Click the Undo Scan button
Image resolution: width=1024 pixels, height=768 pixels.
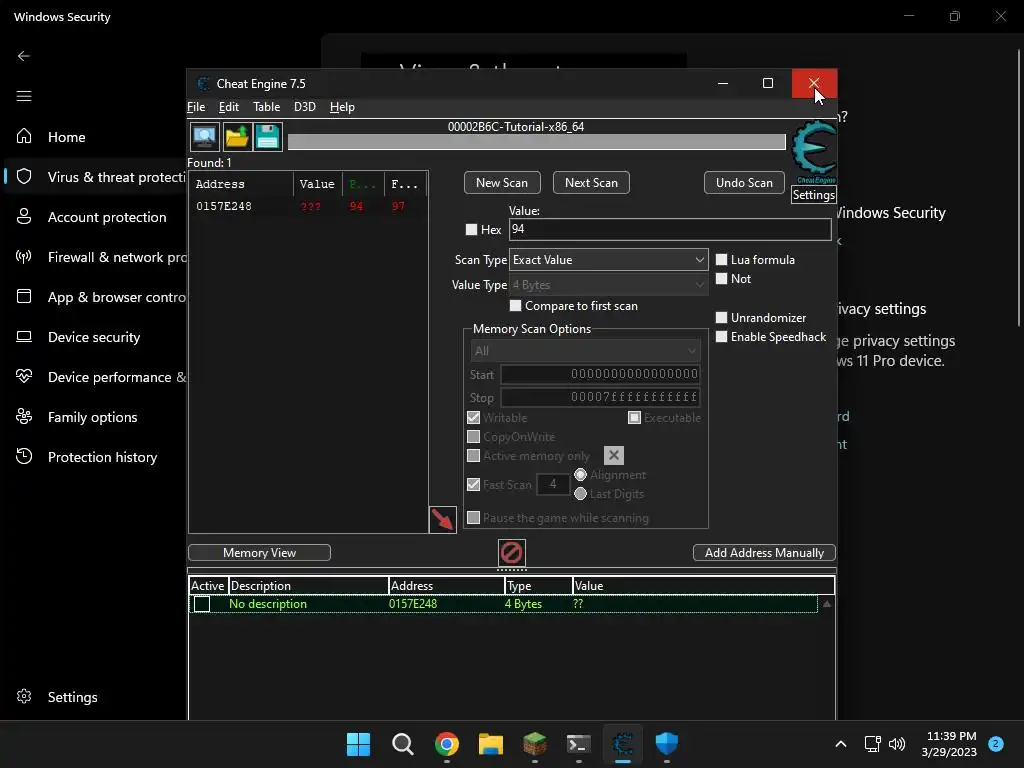(x=744, y=183)
